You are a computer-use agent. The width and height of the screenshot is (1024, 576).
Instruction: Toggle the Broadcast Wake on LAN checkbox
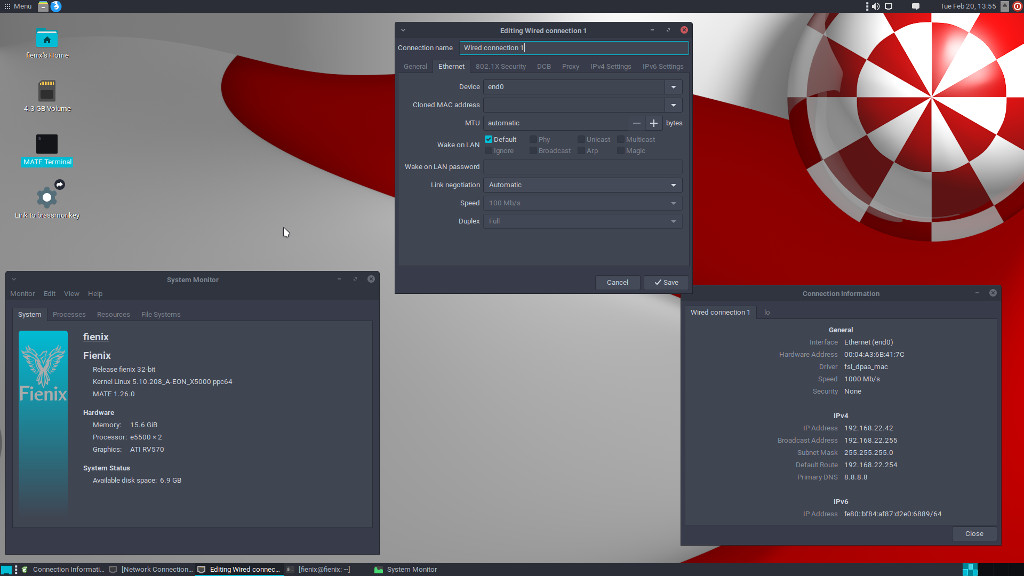pos(534,150)
